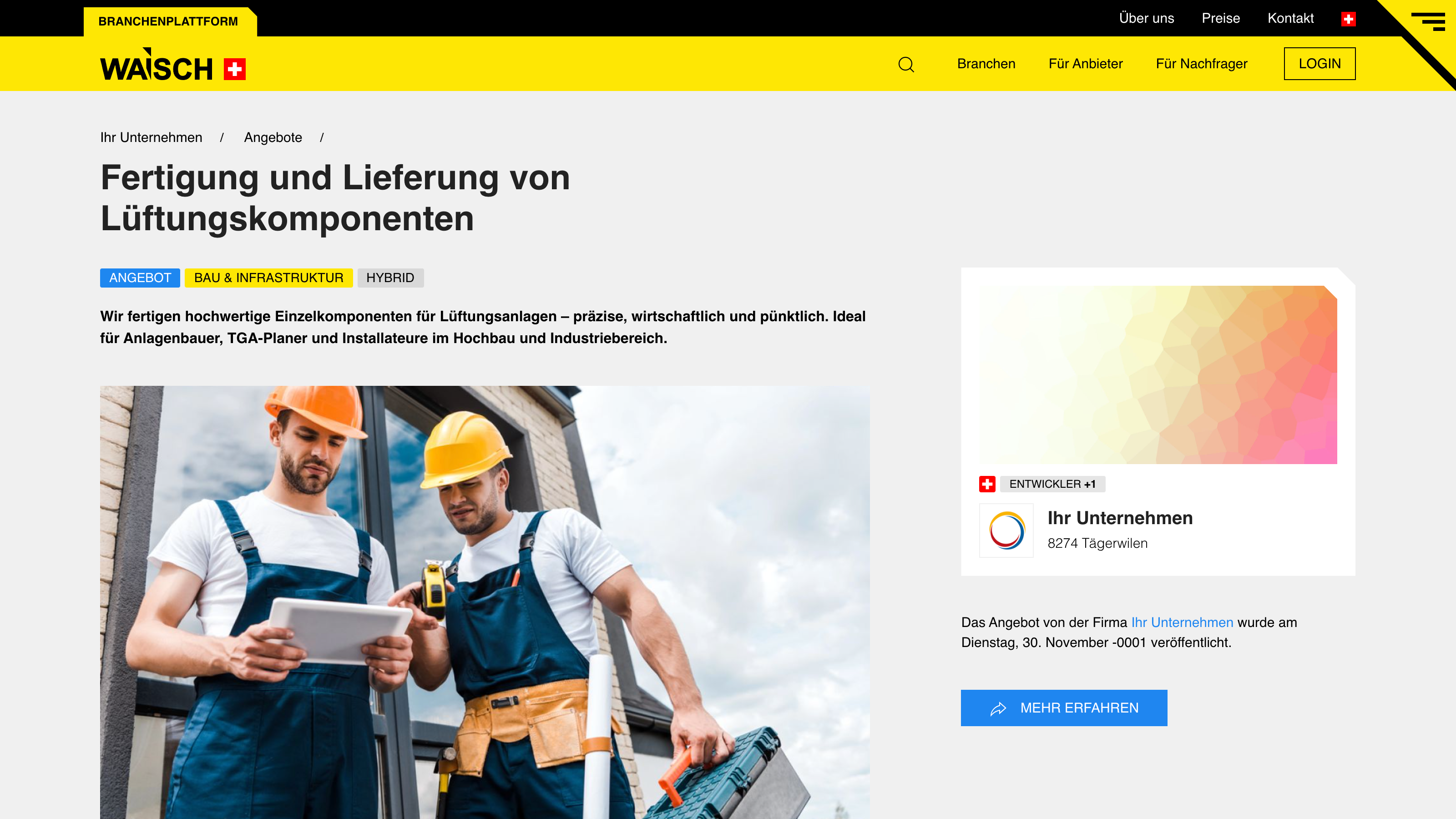Click the Swiss flag language icon in the top bar
The height and width of the screenshot is (819, 1456).
point(1349,19)
